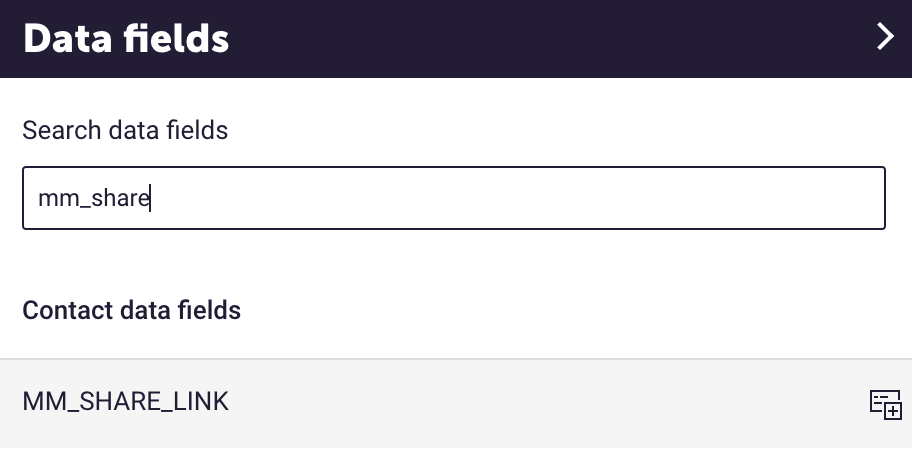Screen dimensions: 912x460
Task: Hide the panel with the right arrow icon
Action: point(885,37)
